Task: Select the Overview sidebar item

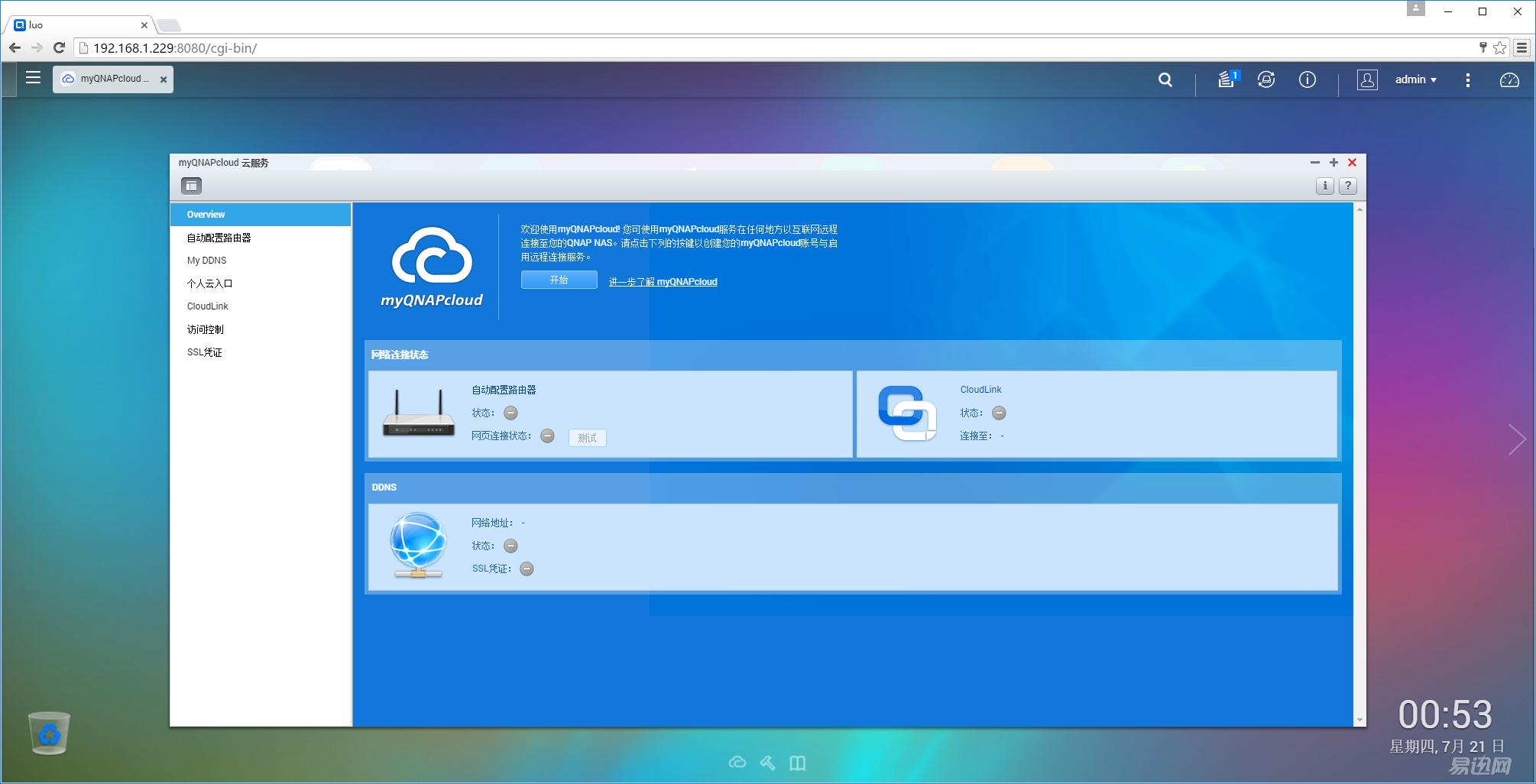Action: coord(261,215)
